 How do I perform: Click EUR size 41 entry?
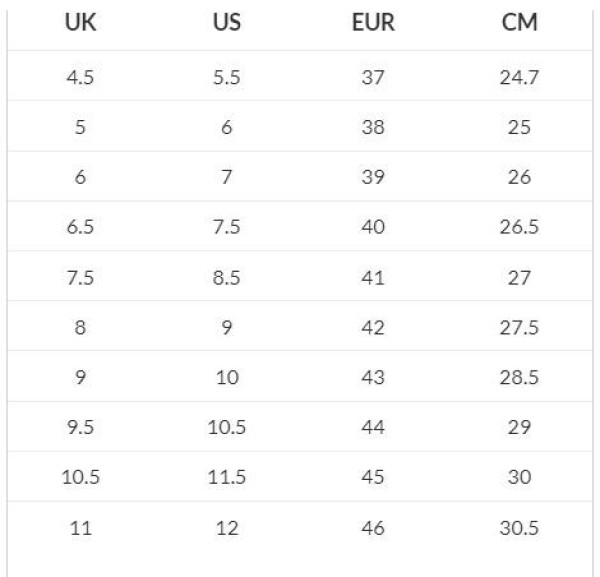coord(373,277)
